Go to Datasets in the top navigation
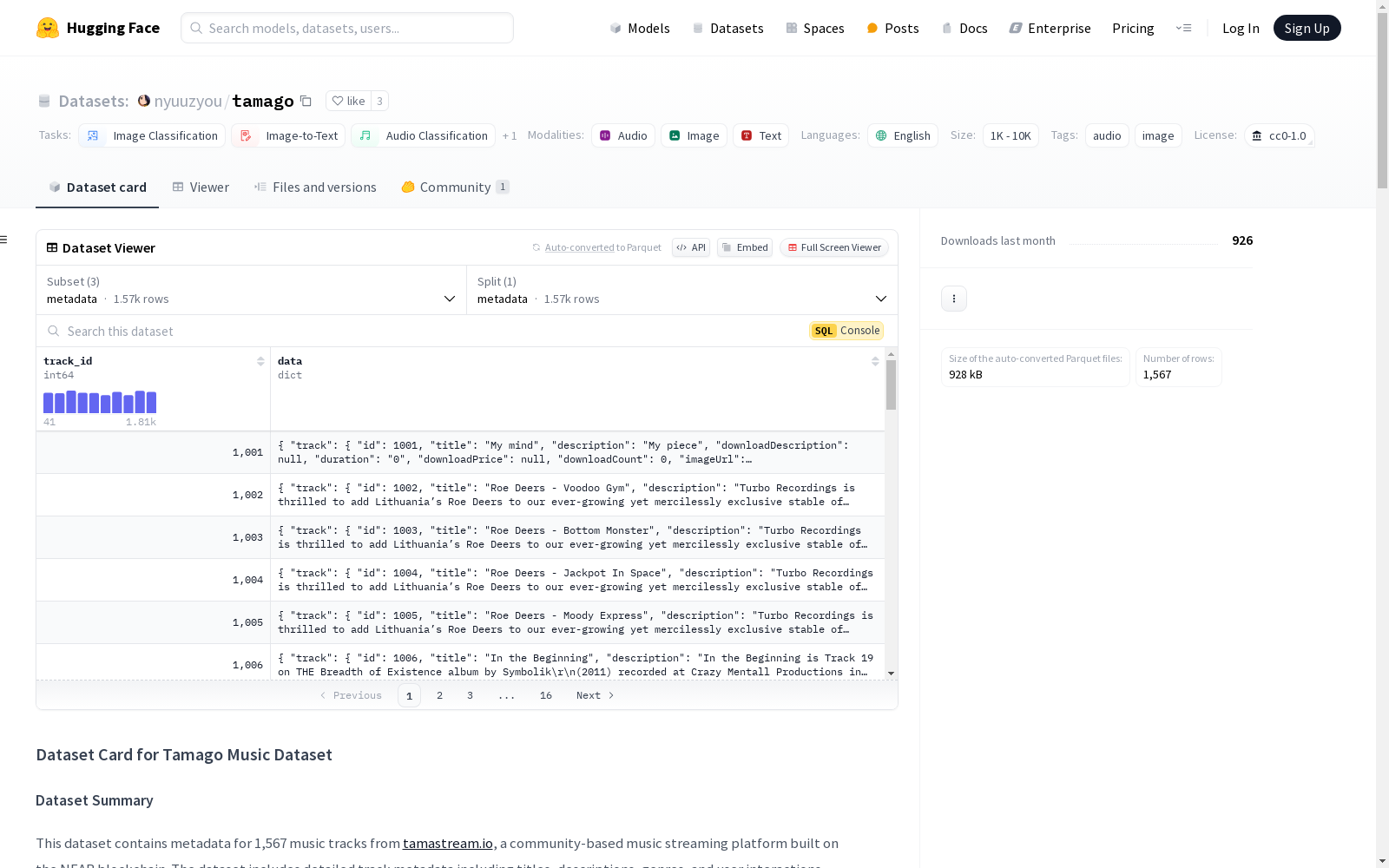This screenshot has width=1389, height=868. (727, 28)
